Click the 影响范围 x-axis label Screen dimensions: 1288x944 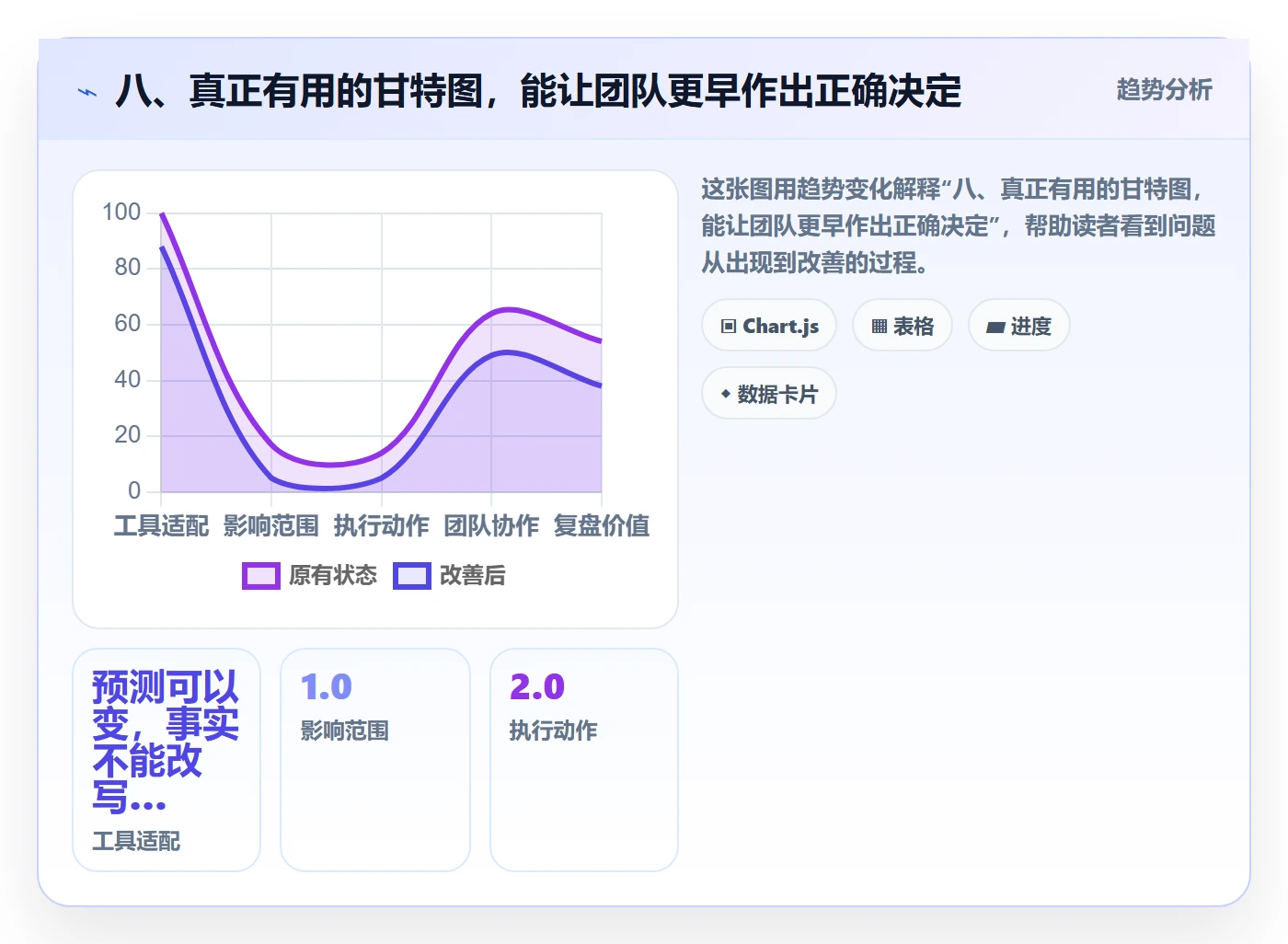click(x=271, y=526)
